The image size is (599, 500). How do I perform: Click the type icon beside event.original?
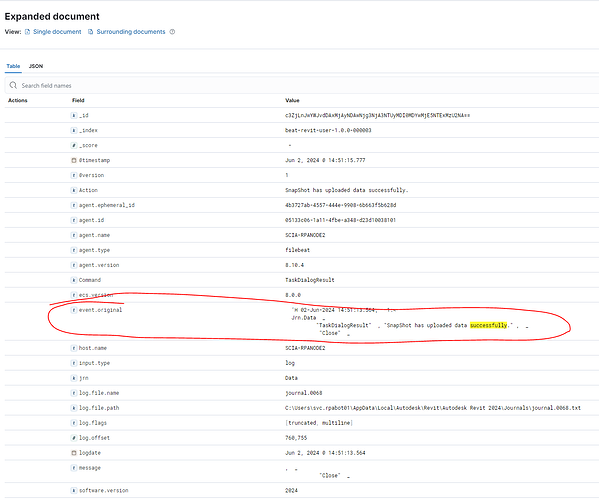(x=74, y=310)
